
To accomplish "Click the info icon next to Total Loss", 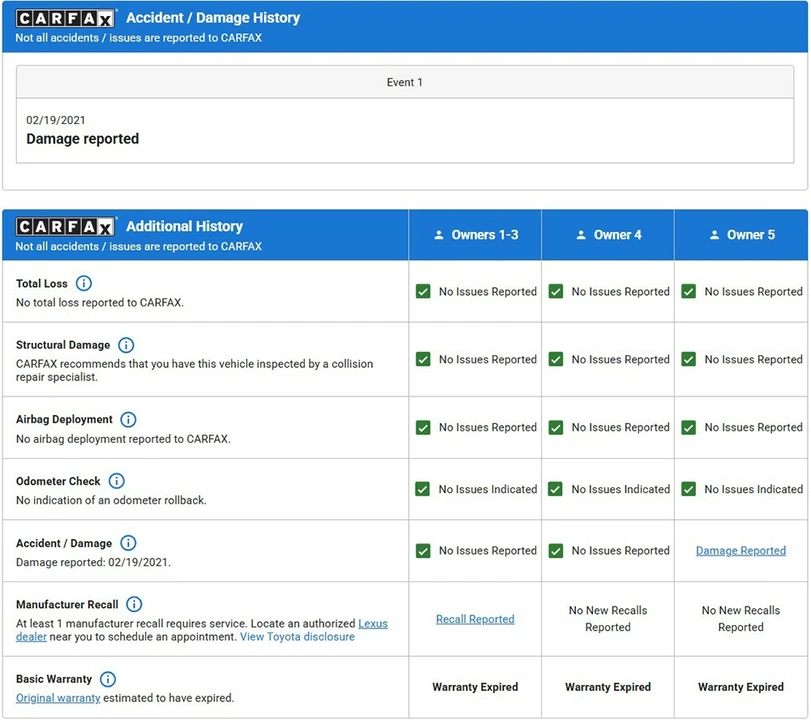I will coord(84,283).
